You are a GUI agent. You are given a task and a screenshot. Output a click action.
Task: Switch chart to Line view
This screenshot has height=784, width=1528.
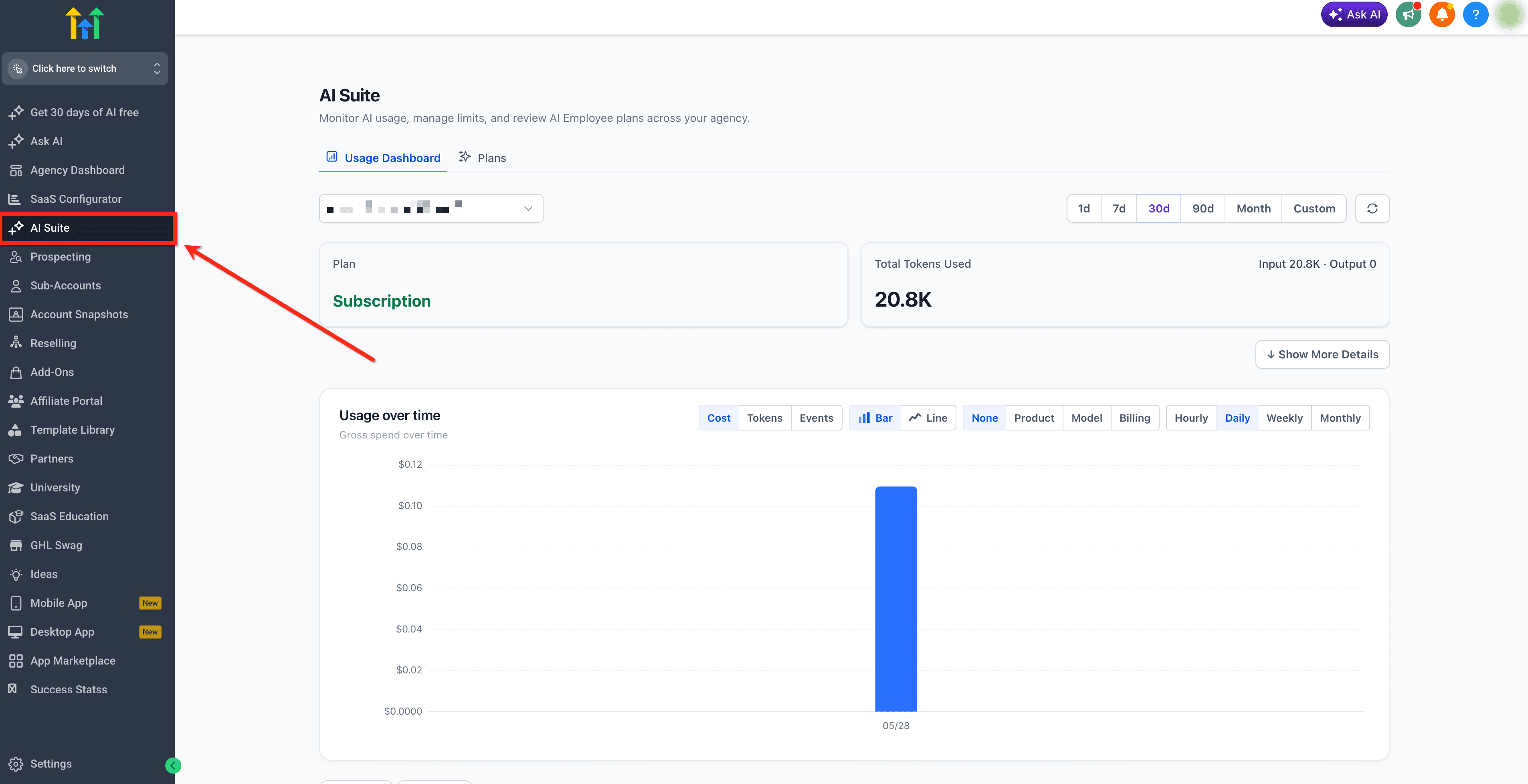click(928, 418)
